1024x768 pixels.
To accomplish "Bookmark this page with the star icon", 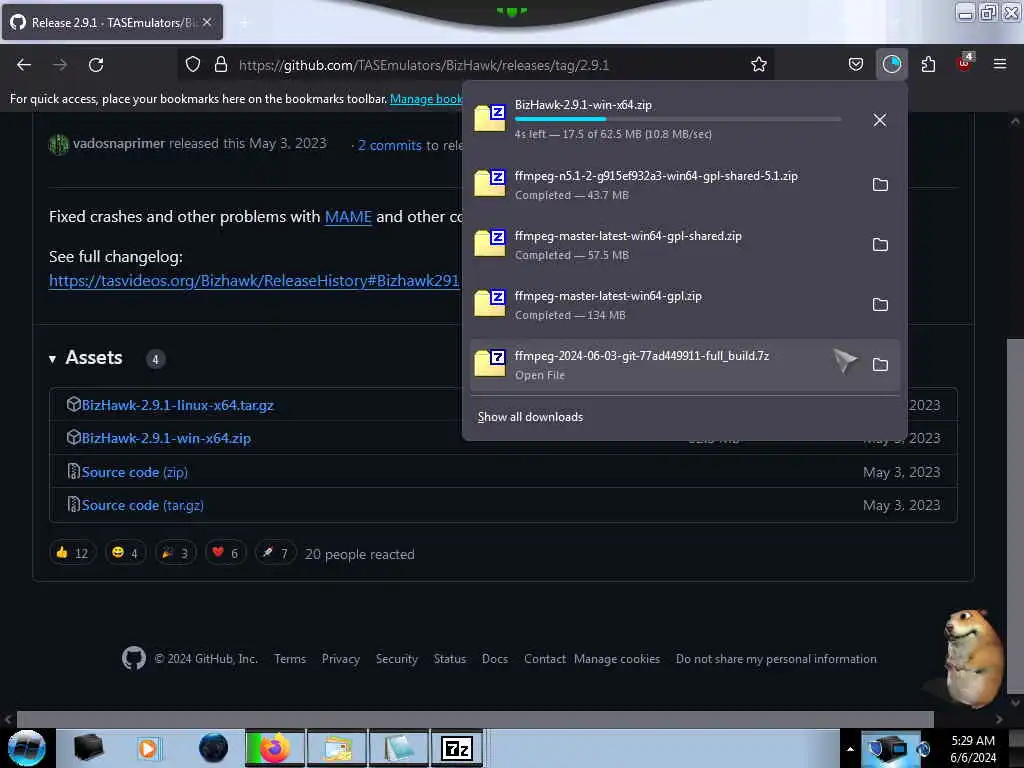I will (x=758, y=65).
